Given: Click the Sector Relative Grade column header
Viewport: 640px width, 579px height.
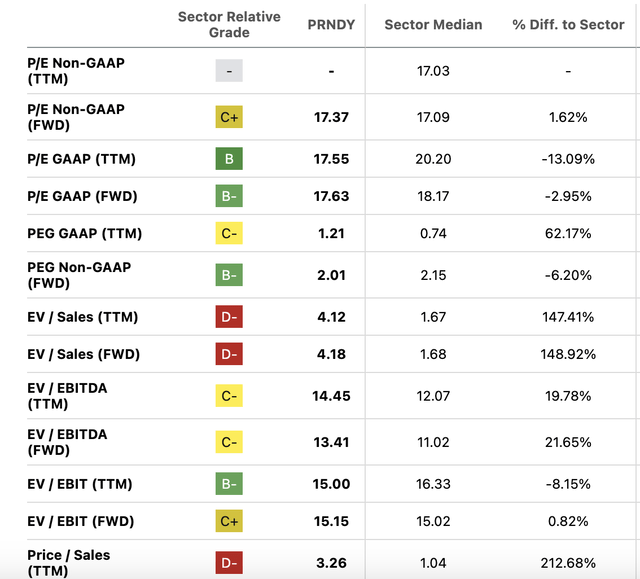Looking at the screenshot, I should click(x=229, y=25).
